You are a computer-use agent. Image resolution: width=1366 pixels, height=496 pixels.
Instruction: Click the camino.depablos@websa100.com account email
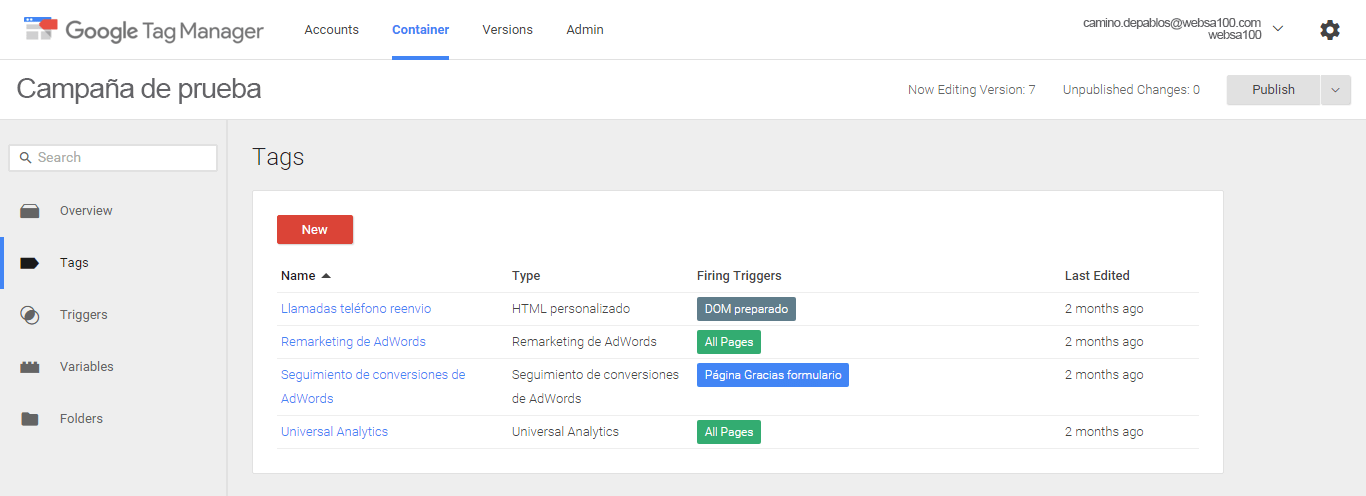click(1172, 23)
